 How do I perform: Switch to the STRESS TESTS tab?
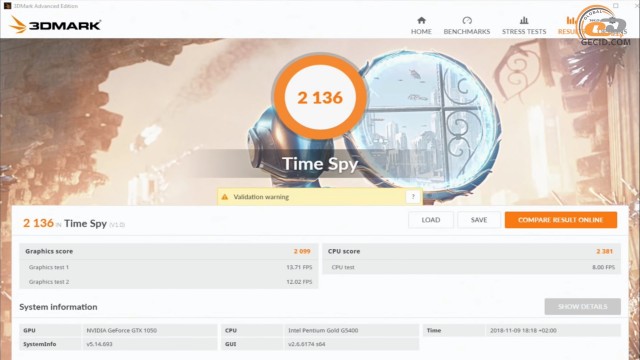(524, 31)
